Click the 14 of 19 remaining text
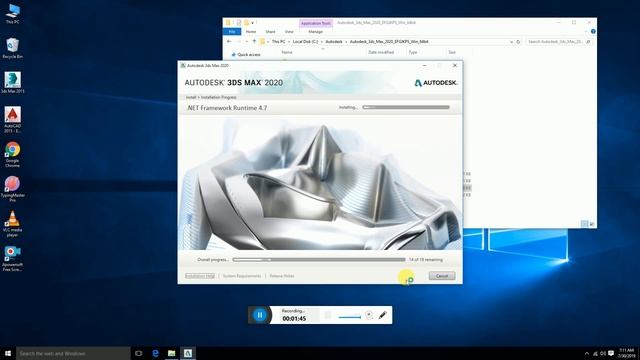Image resolution: width=640 pixels, height=360 pixels. (x=425, y=260)
